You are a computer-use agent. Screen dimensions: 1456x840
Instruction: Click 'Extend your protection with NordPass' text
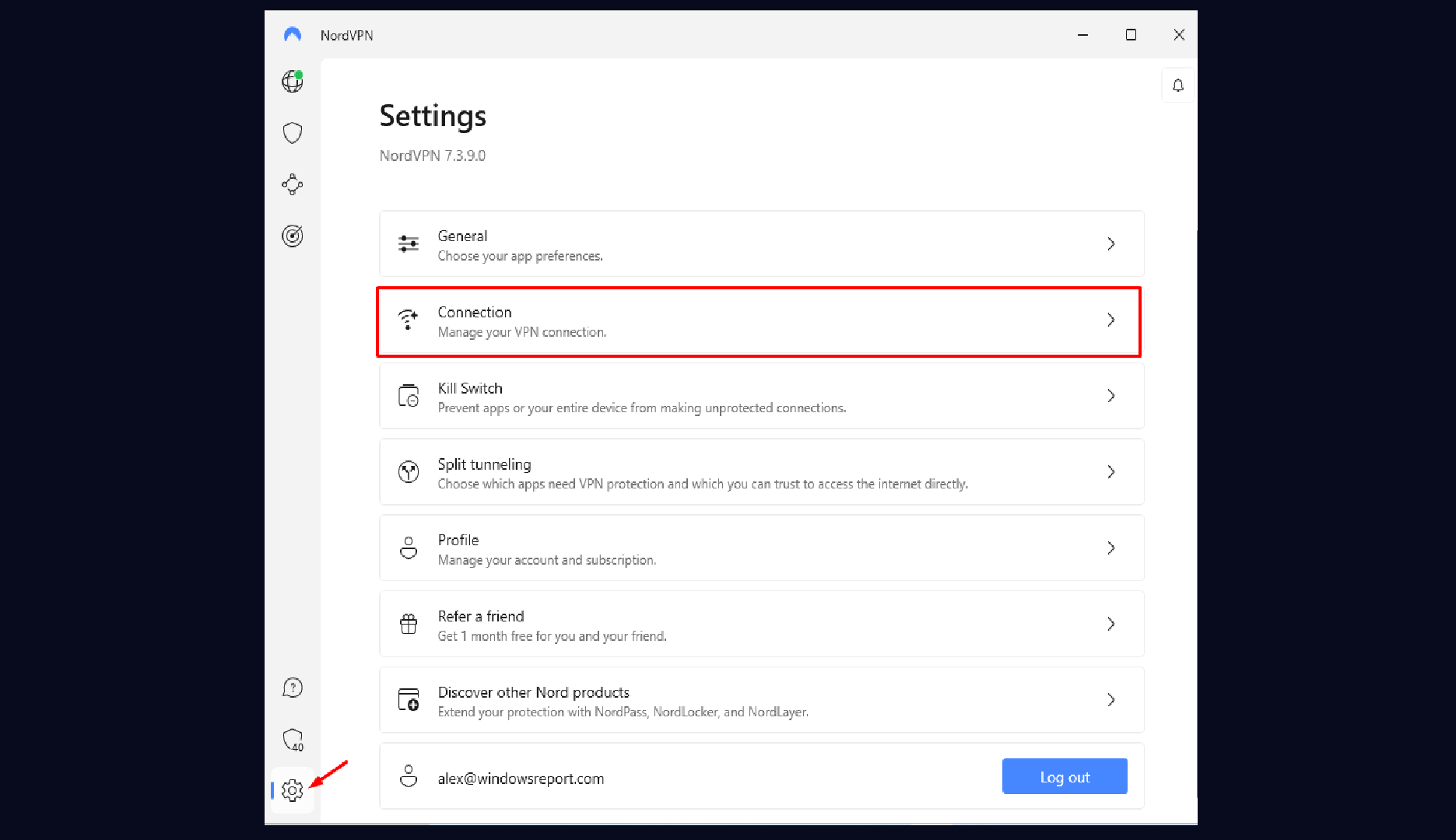click(623, 712)
